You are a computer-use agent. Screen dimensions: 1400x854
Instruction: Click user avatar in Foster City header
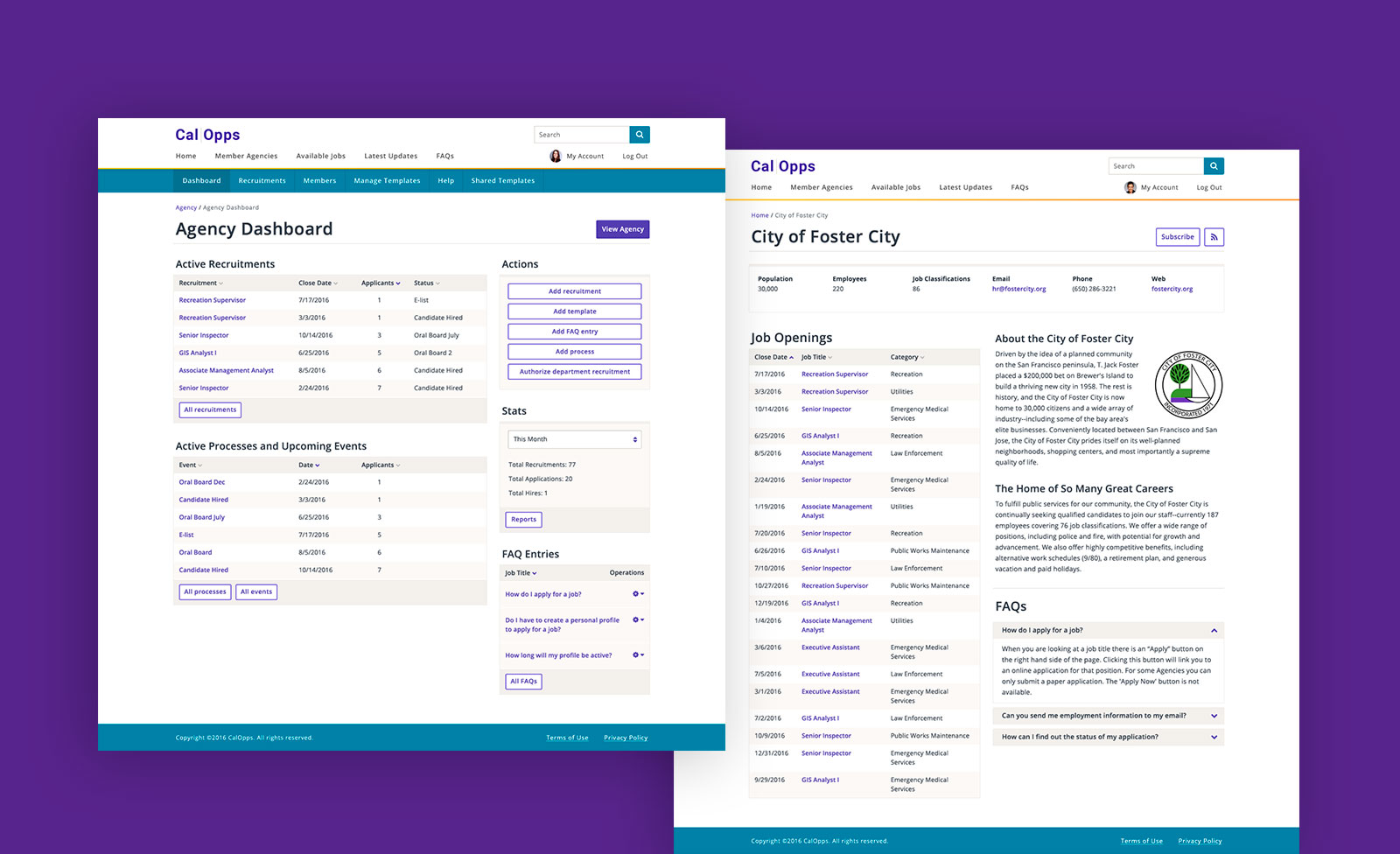[1130, 187]
